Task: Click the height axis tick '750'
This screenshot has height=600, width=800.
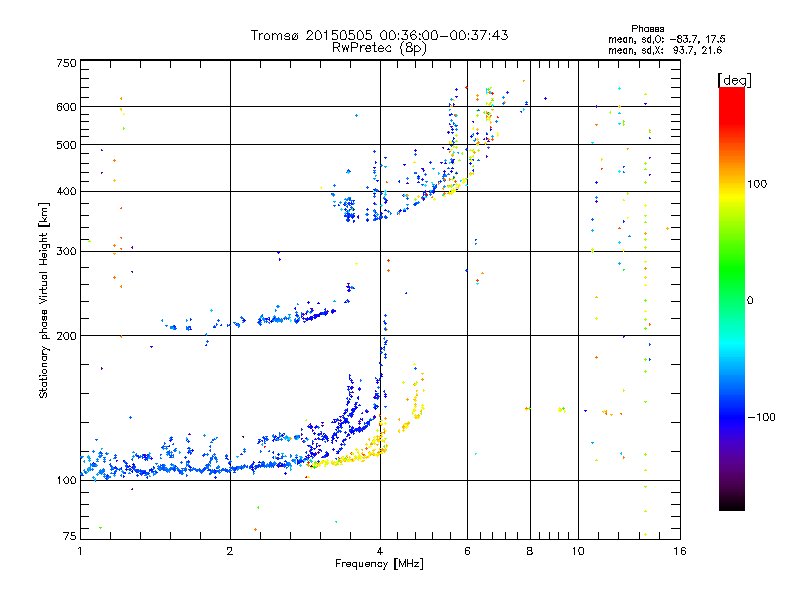Action: coord(67,63)
